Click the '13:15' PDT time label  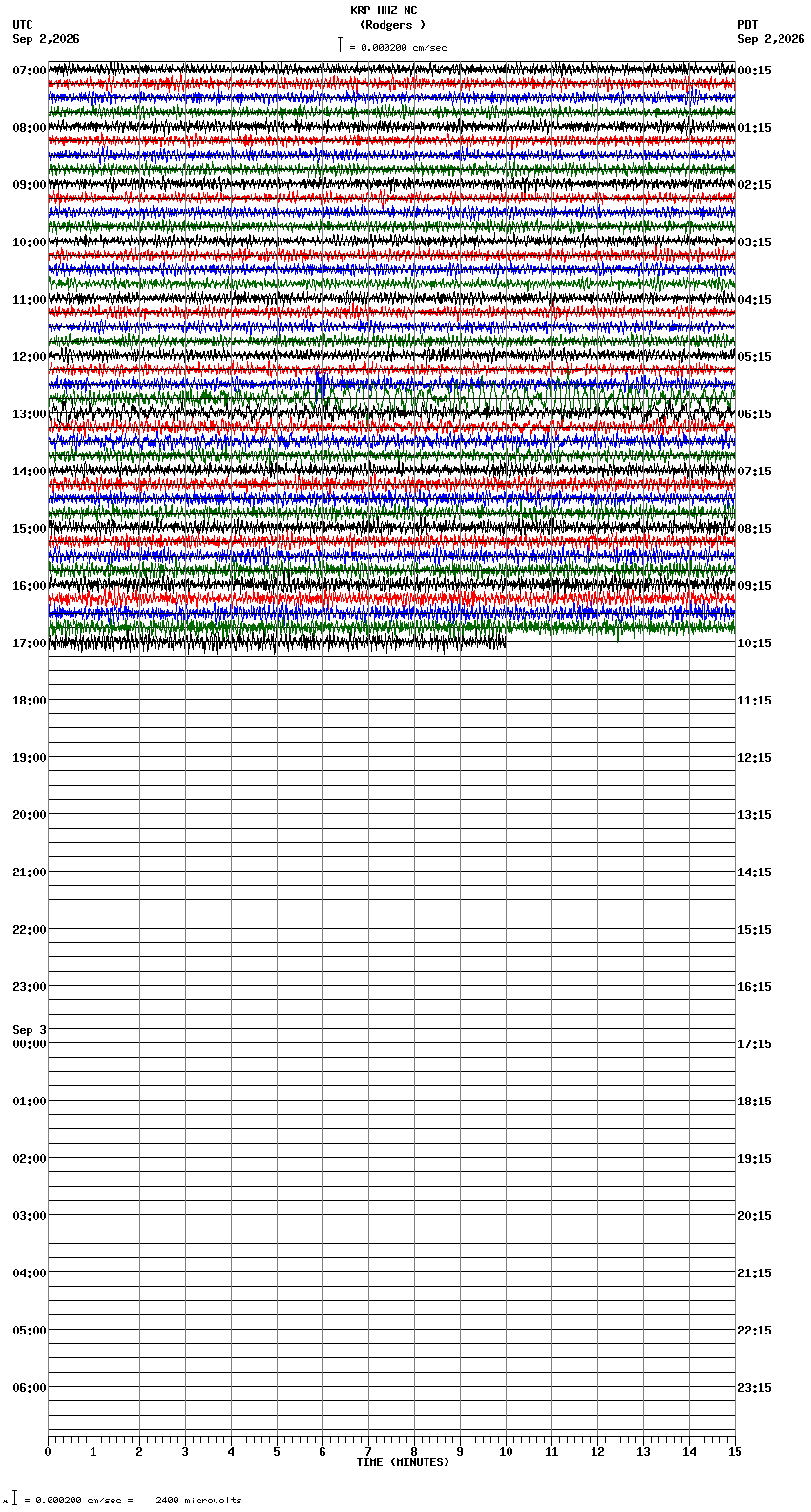pyautogui.click(x=755, y=815)
